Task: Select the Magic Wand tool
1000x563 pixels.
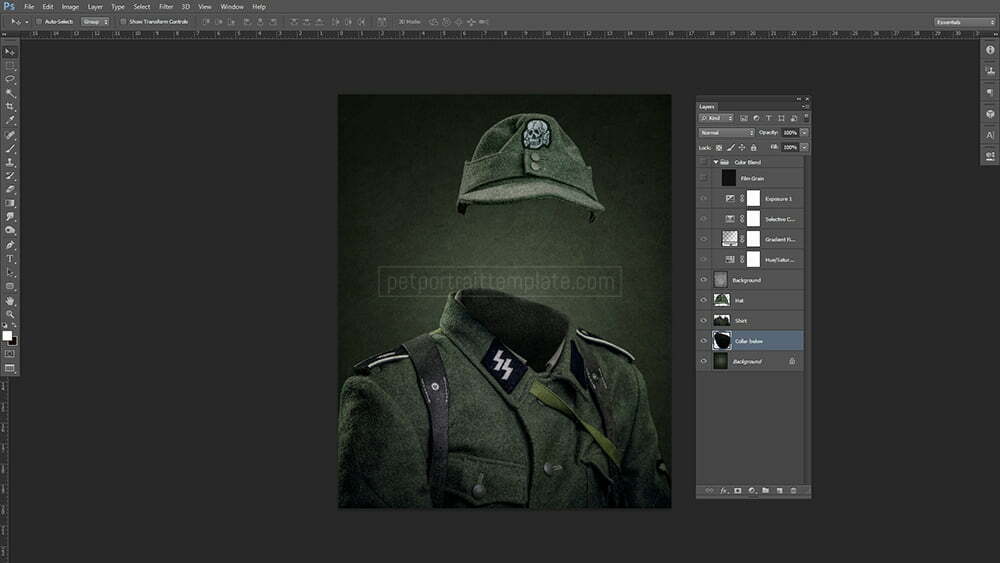Action: click(10, 93)
